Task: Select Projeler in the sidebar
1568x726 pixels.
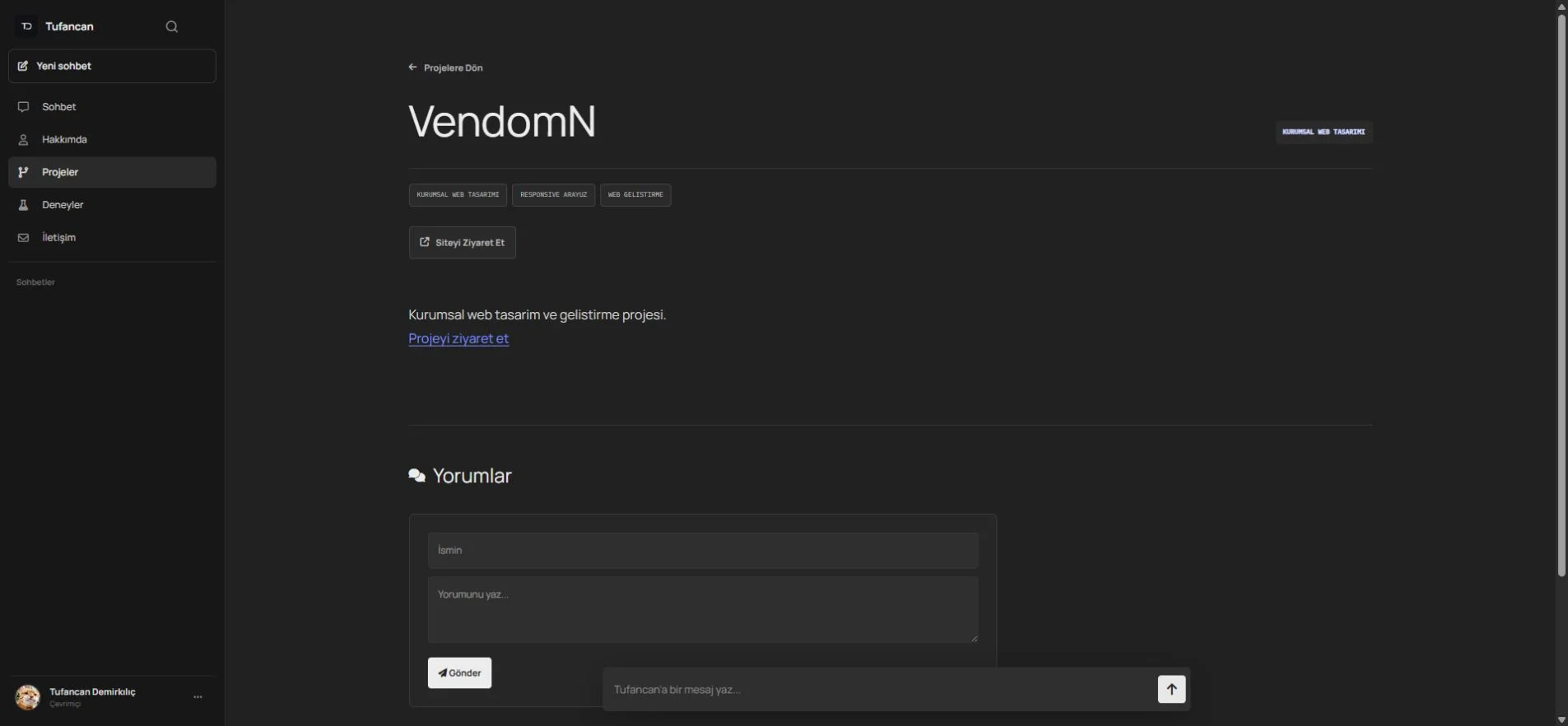Action: point(112,172)
